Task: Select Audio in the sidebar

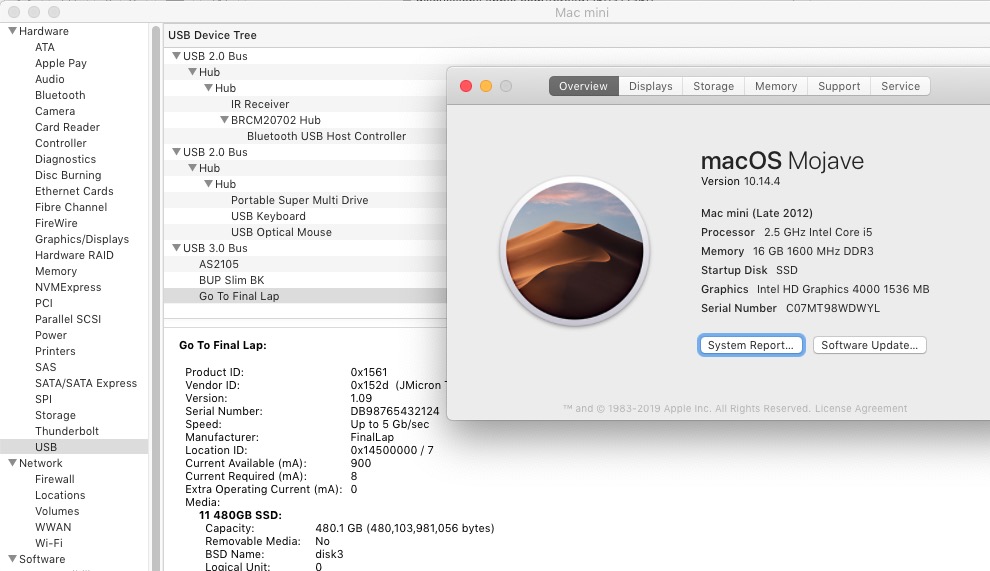Action: click(50, 79)
